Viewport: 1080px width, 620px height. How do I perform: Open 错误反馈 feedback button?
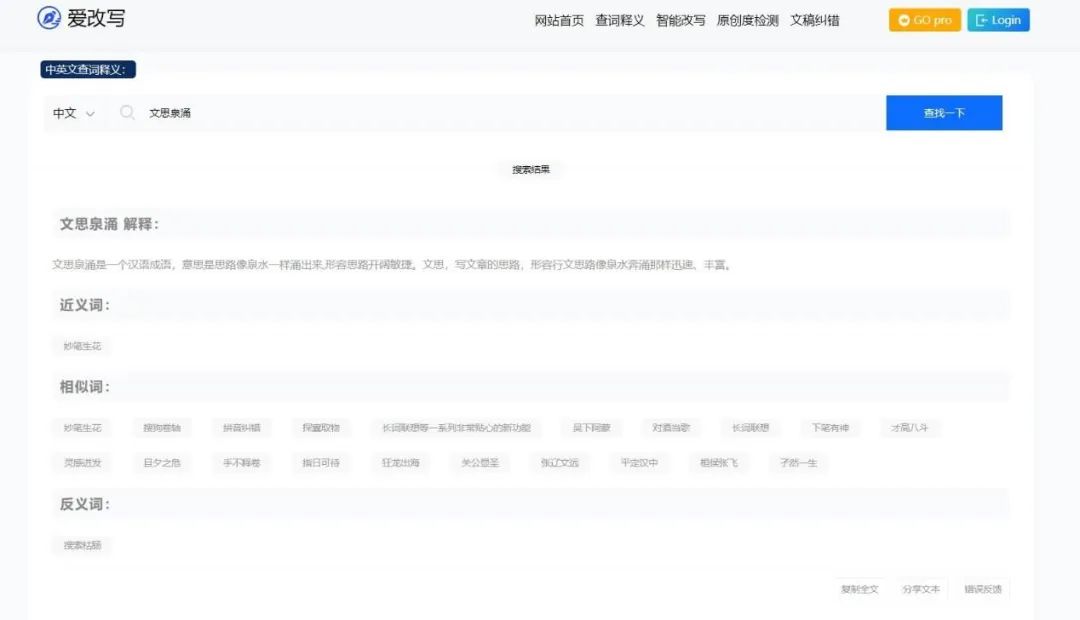pos(982,589)
